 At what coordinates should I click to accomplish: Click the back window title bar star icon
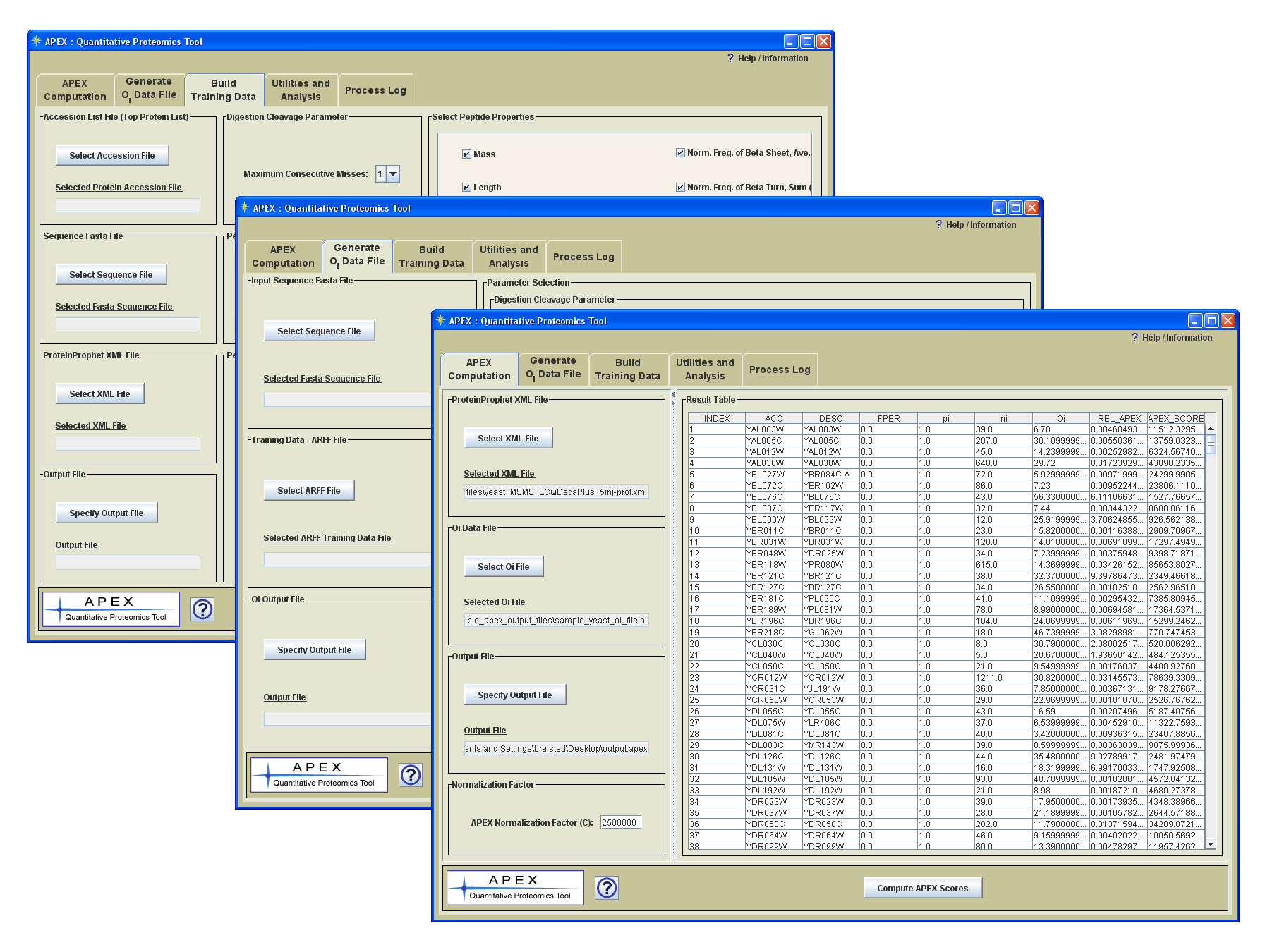36,41
